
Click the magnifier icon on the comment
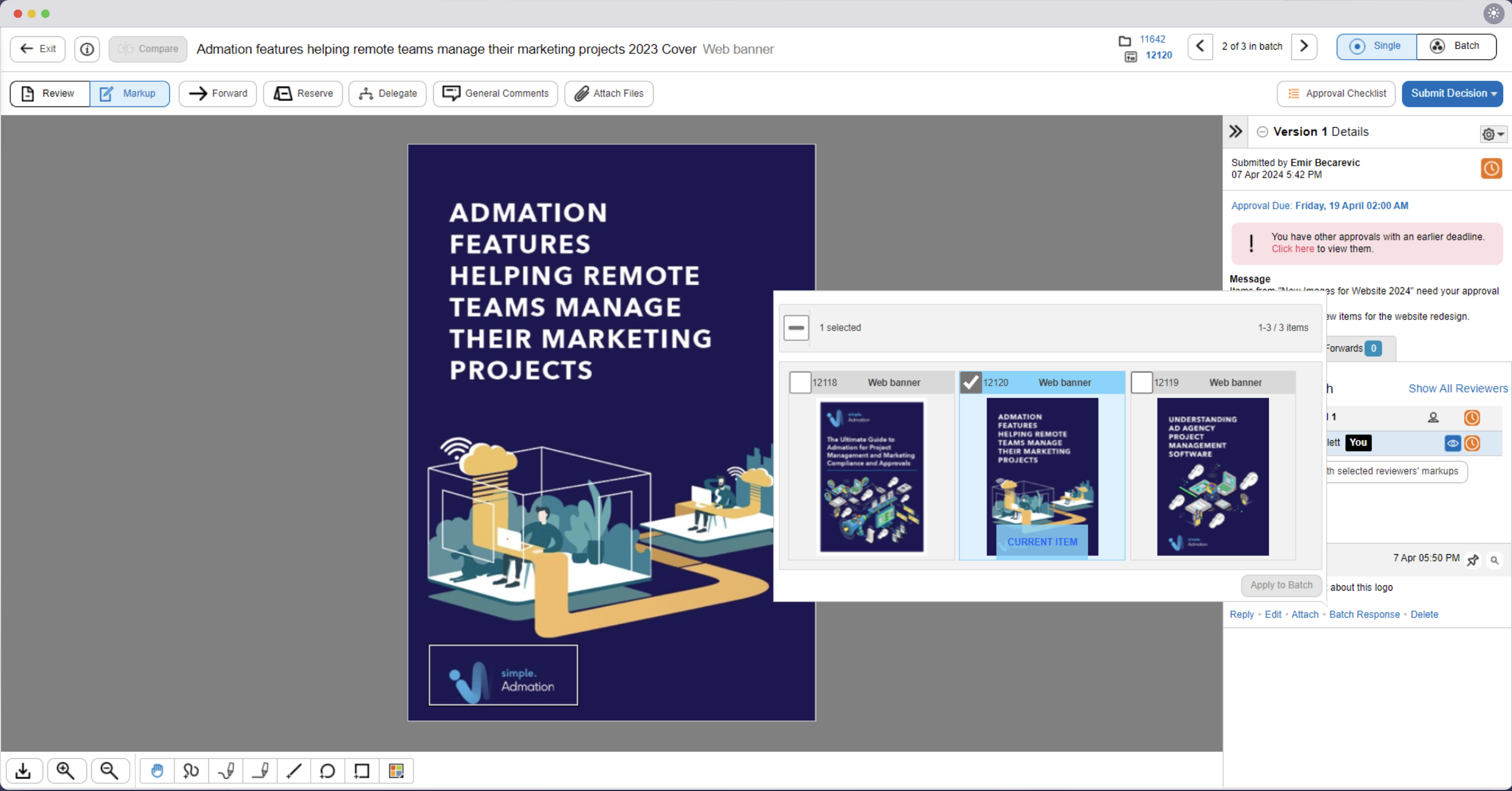[x=1495, y=561]
